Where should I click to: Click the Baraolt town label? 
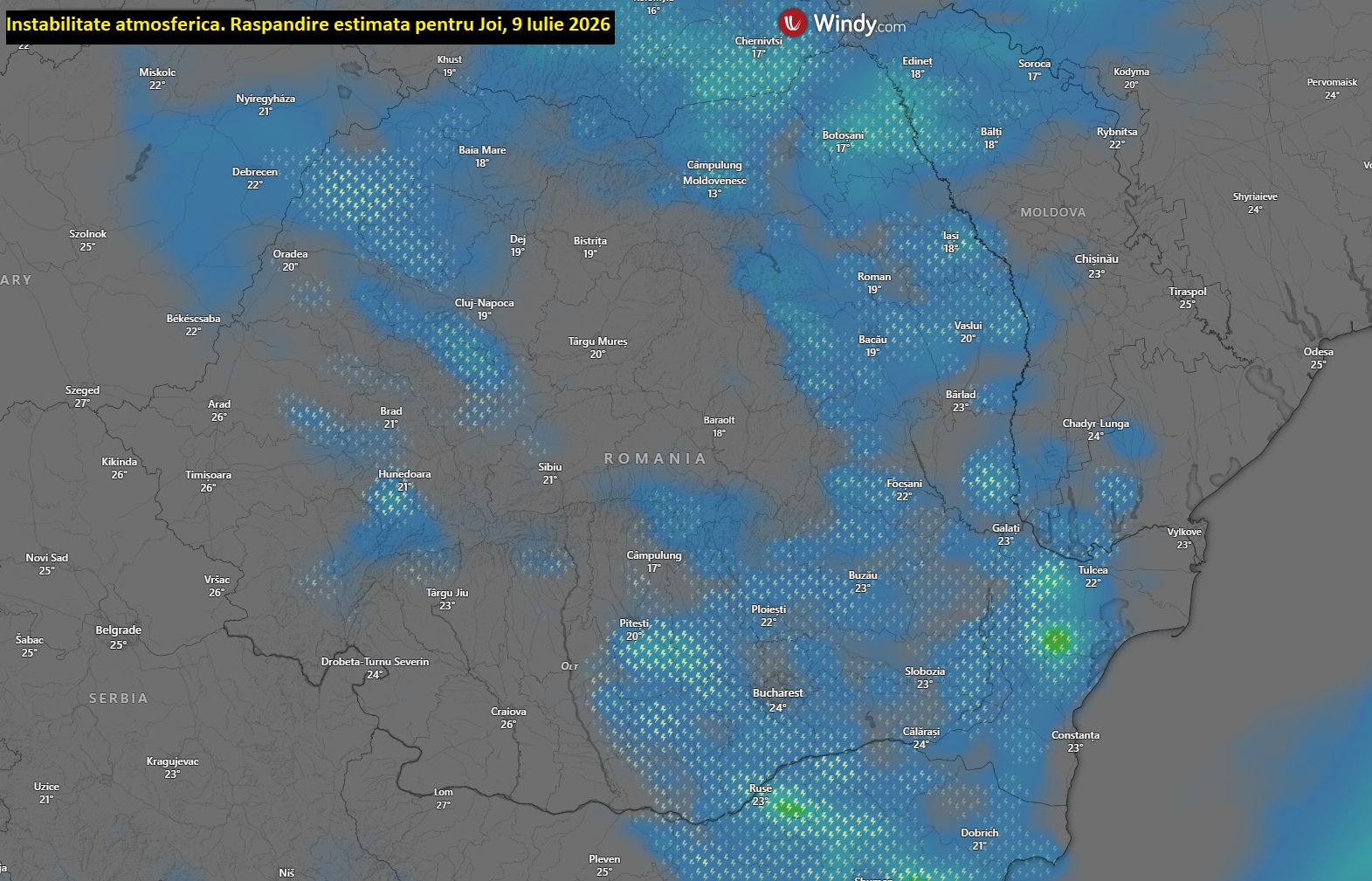click(x=720, y=420)
